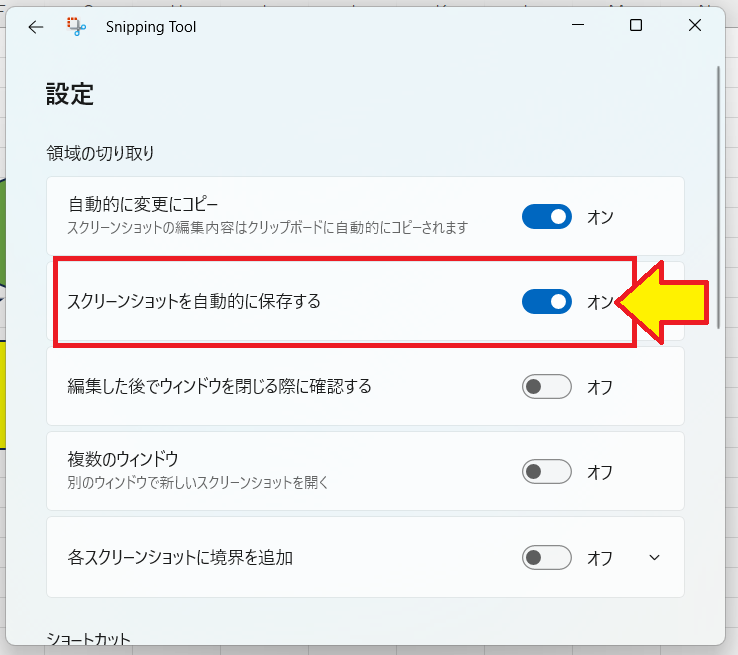The image size is (738, 655).
Task: Click the back arrow in title bar
Action: pos(36,27)
